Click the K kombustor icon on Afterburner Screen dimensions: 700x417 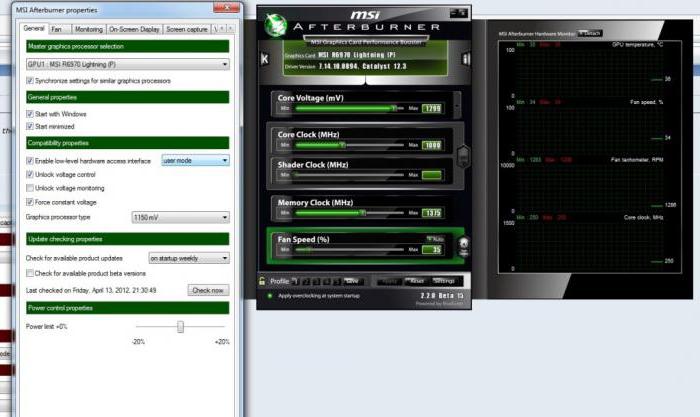tap(264, 59)
